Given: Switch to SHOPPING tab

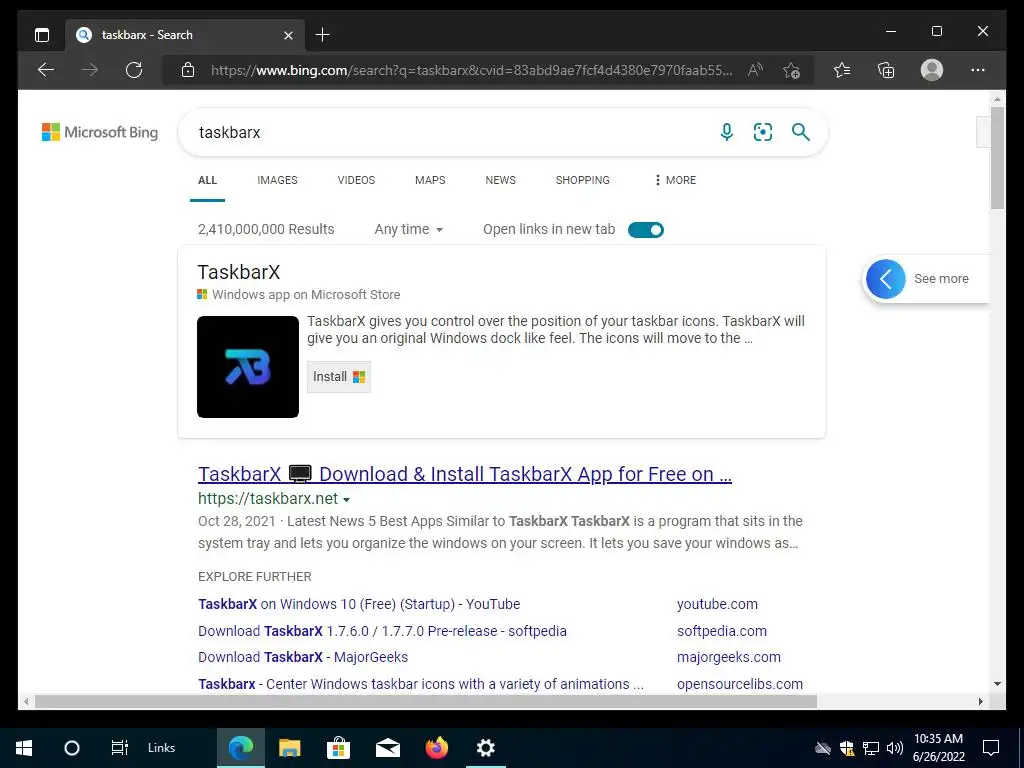Looking at the screenshot, I should (583, 180).
